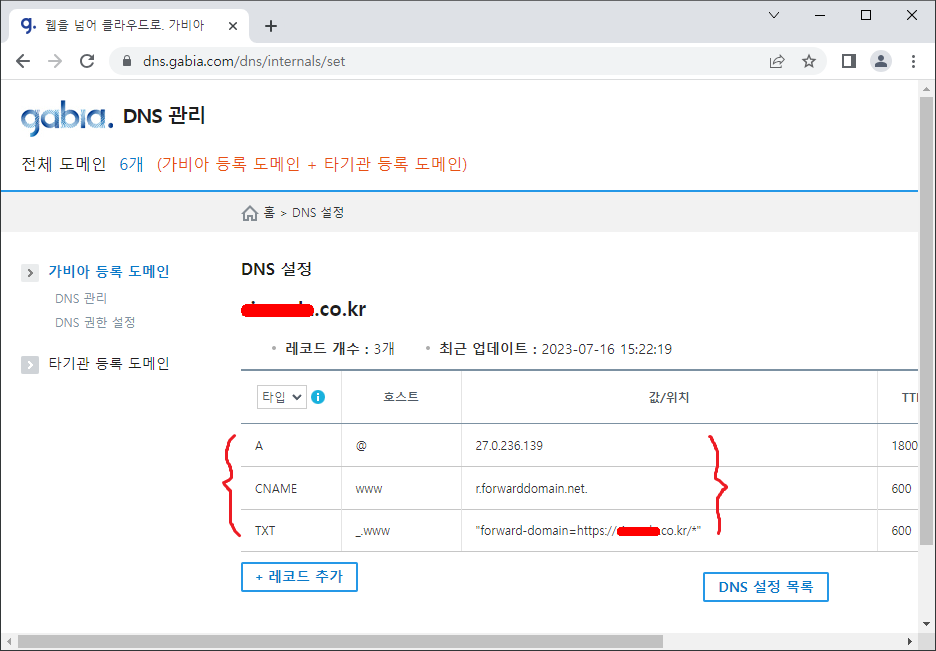Click IP value 27.0.236.139
936x651 pixels.
[x=509, y=446]
